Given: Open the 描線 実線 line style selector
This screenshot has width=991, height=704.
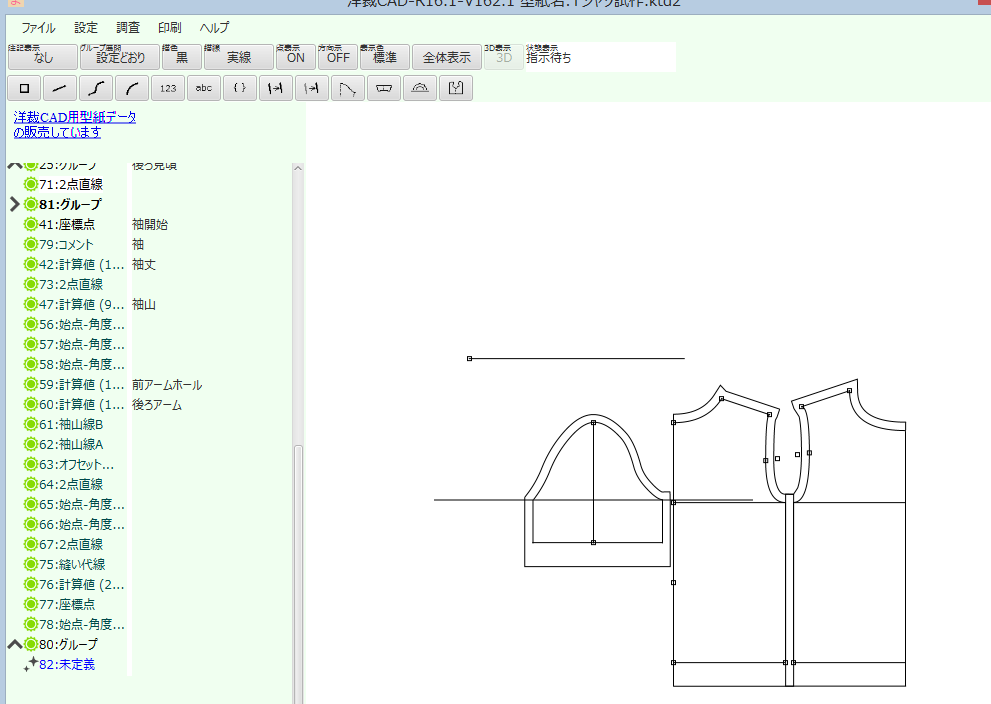Looking at the screenshot, I should [238, 57].
